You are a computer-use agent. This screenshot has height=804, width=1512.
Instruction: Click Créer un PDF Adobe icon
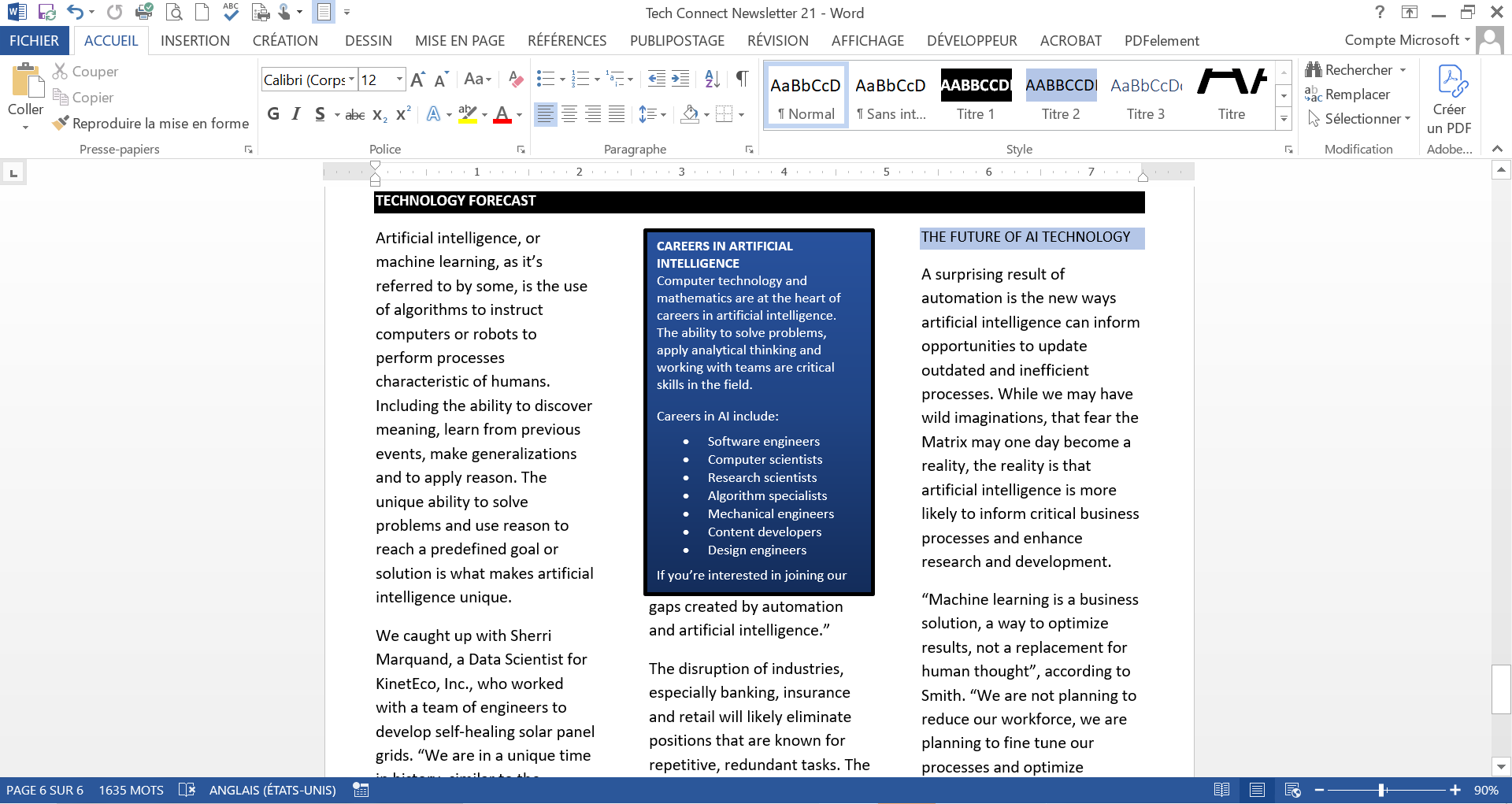click(1449, 100)
